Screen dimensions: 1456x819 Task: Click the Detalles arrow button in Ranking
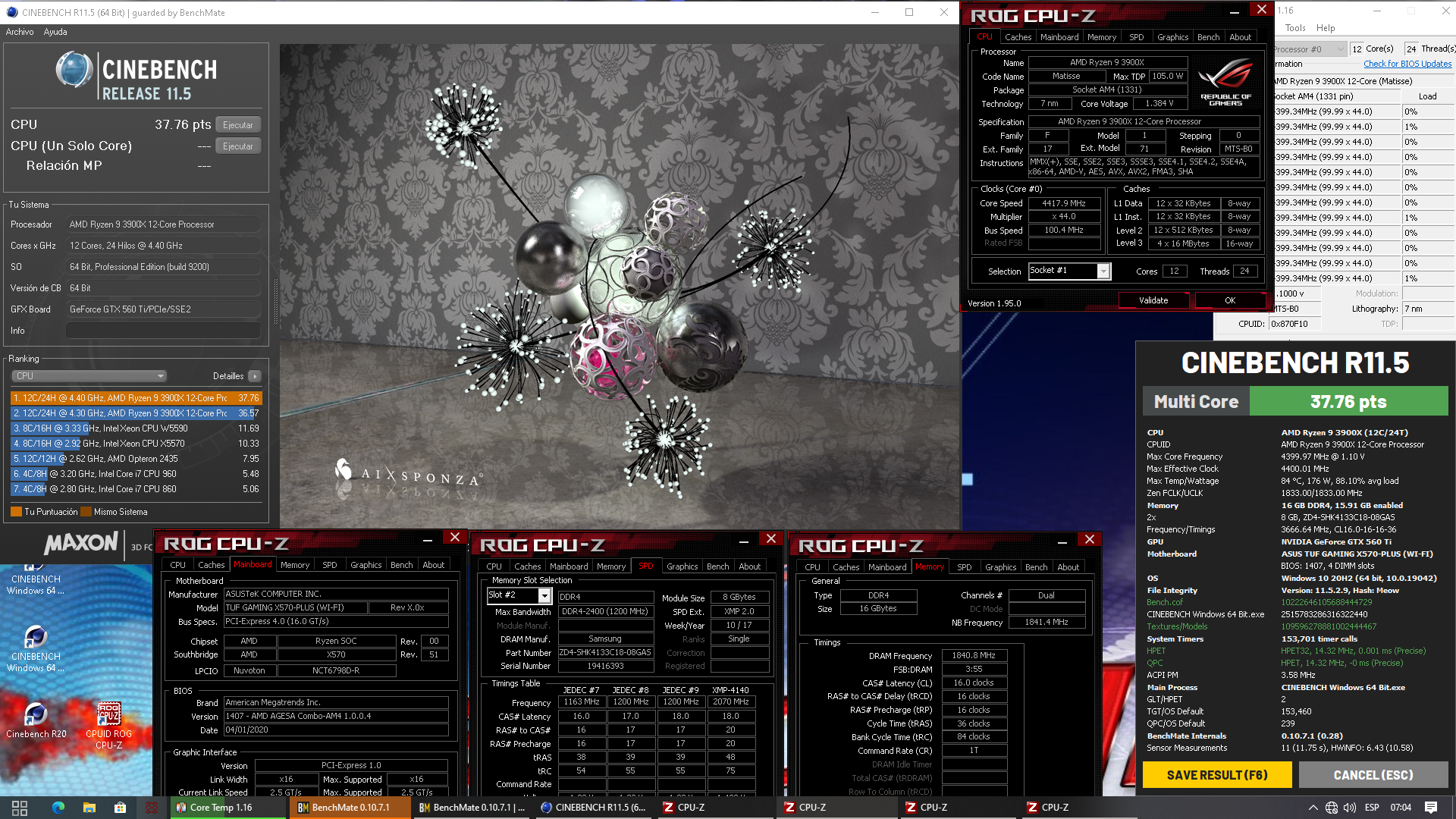point(255,376)
